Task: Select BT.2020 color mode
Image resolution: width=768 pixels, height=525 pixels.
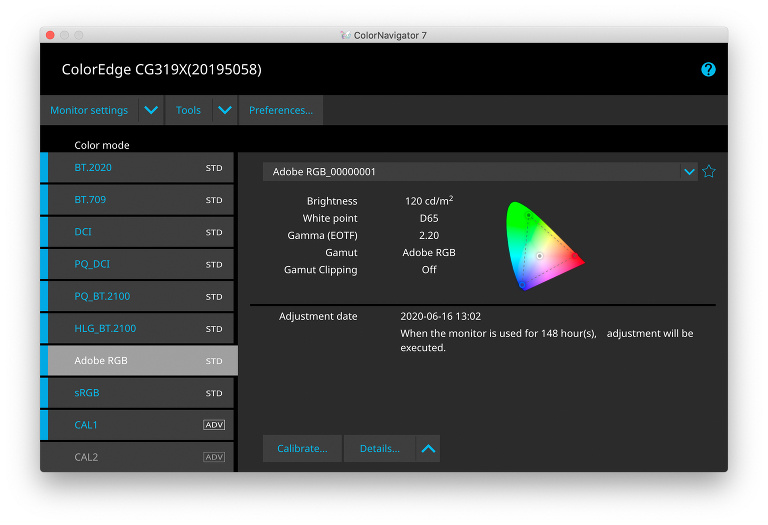Action: click(x=137, y=168)
